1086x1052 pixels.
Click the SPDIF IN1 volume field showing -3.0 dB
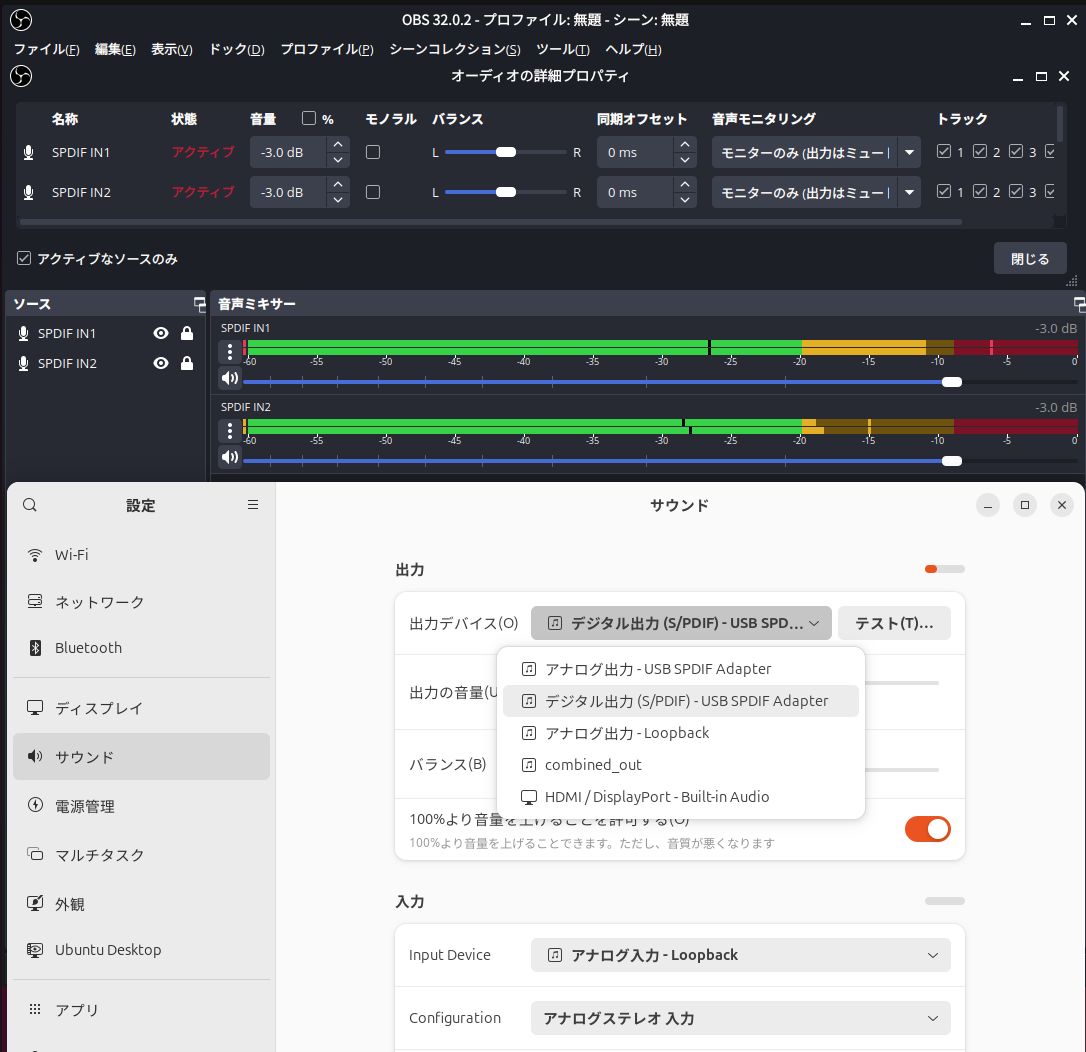[x=288, y=152]
